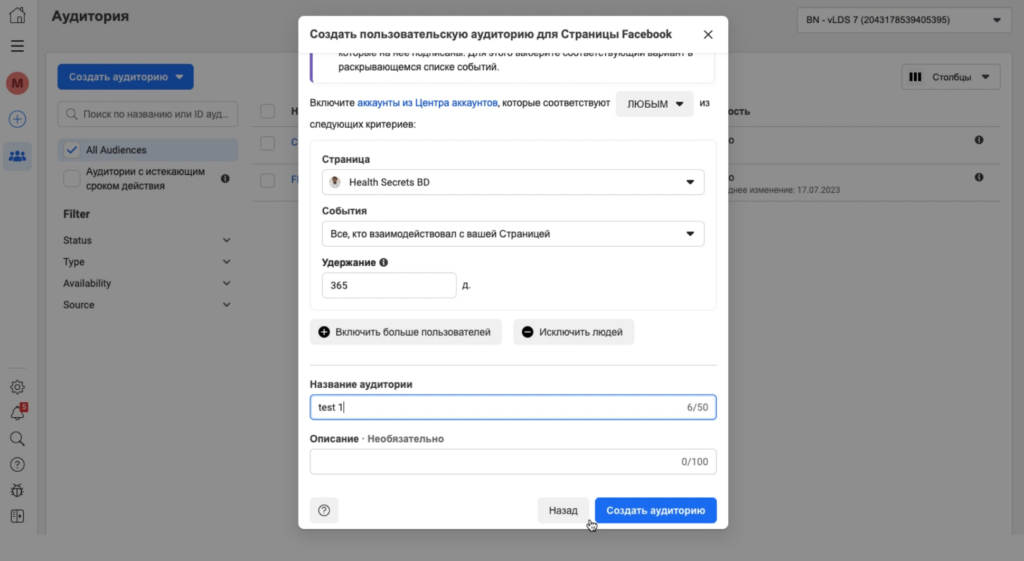Close the create custom audience dialog

point(708,35)
